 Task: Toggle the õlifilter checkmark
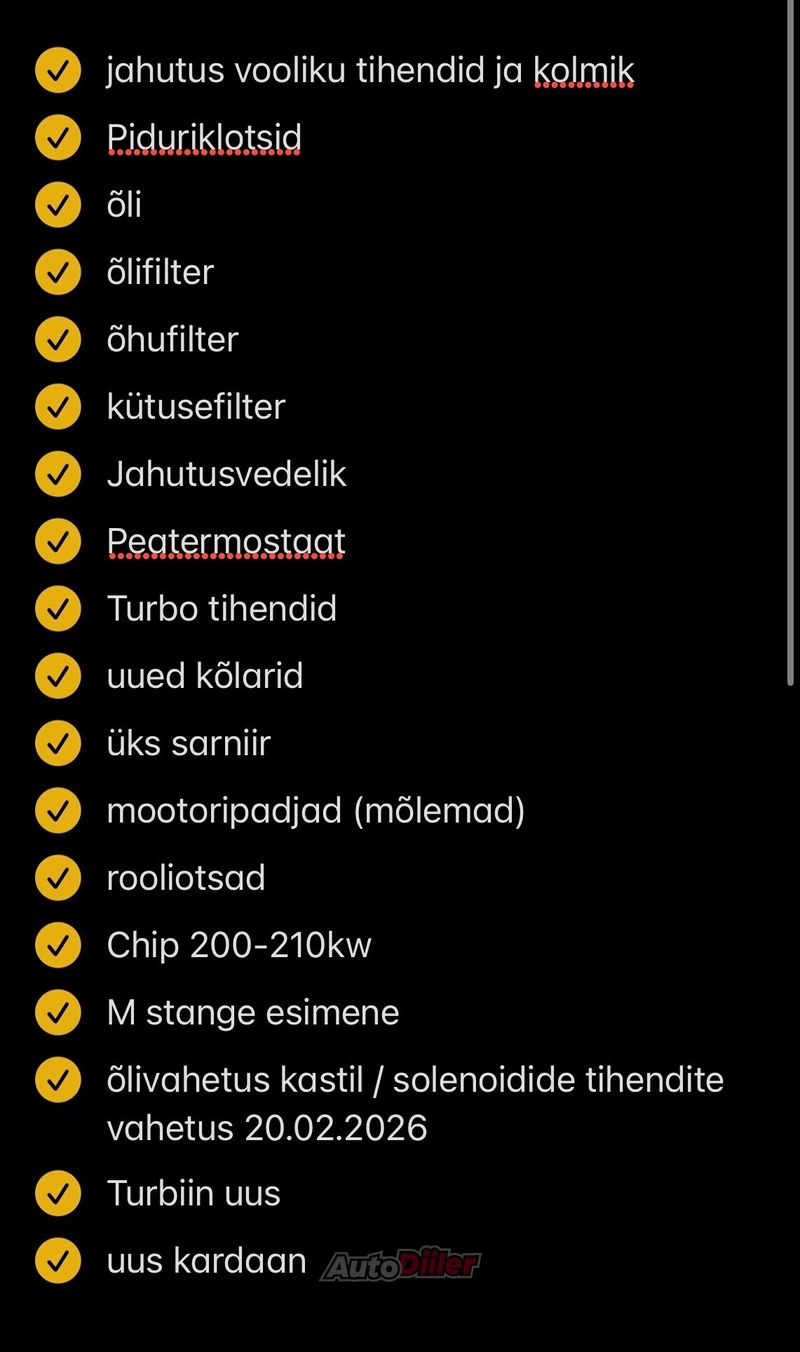click(x=57, y=273)
